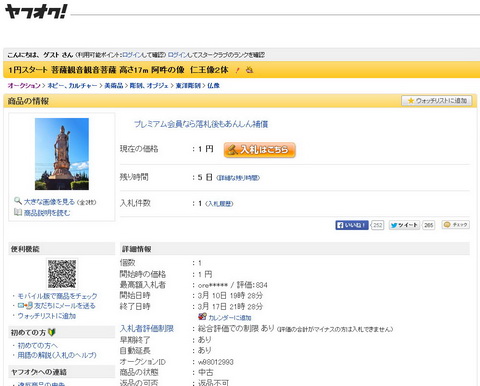Screen dimensions: 480x386
Task: Go to 仏像 breadcrumb
Action: click(x=213, y=85)
